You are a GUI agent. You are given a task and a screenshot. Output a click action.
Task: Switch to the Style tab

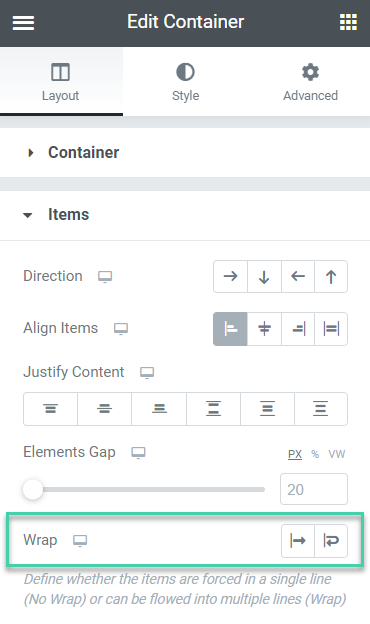coord(185,82)
